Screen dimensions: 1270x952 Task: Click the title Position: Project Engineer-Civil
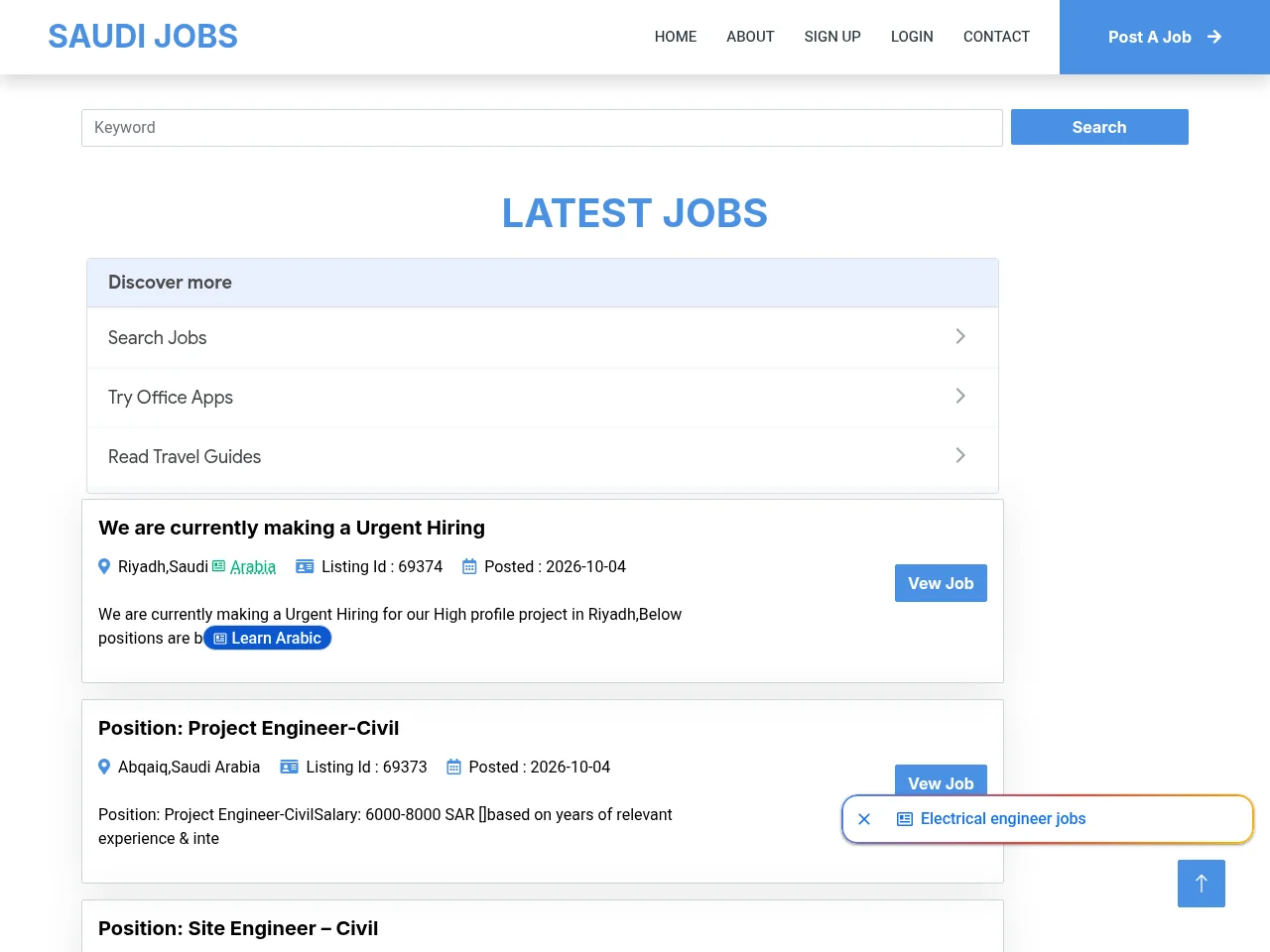[249, 728]
